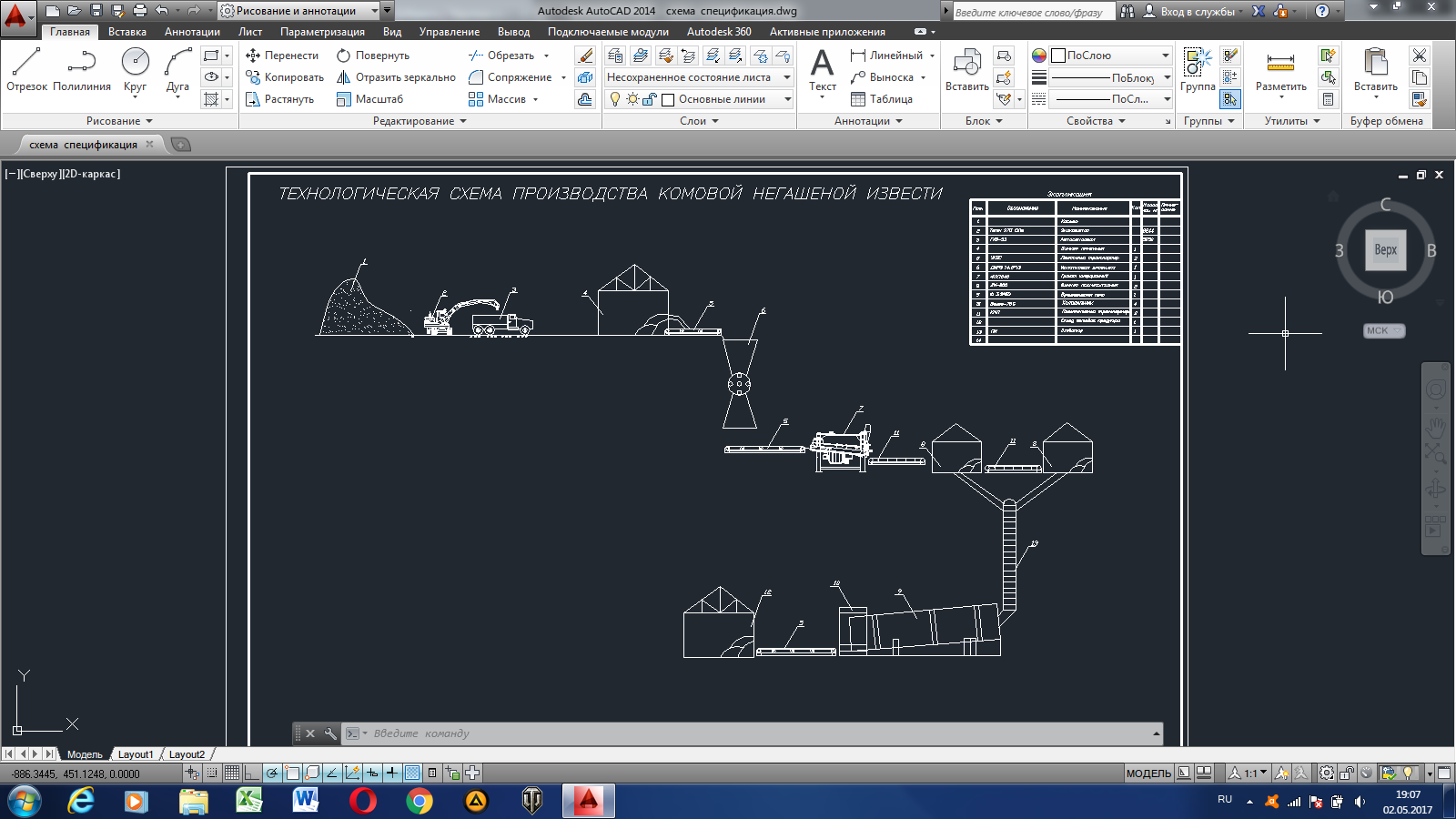The width and height of the screenshot is (1456, 819).
Task: Open the Вид ribbon tab
Action: click(392, 32)
